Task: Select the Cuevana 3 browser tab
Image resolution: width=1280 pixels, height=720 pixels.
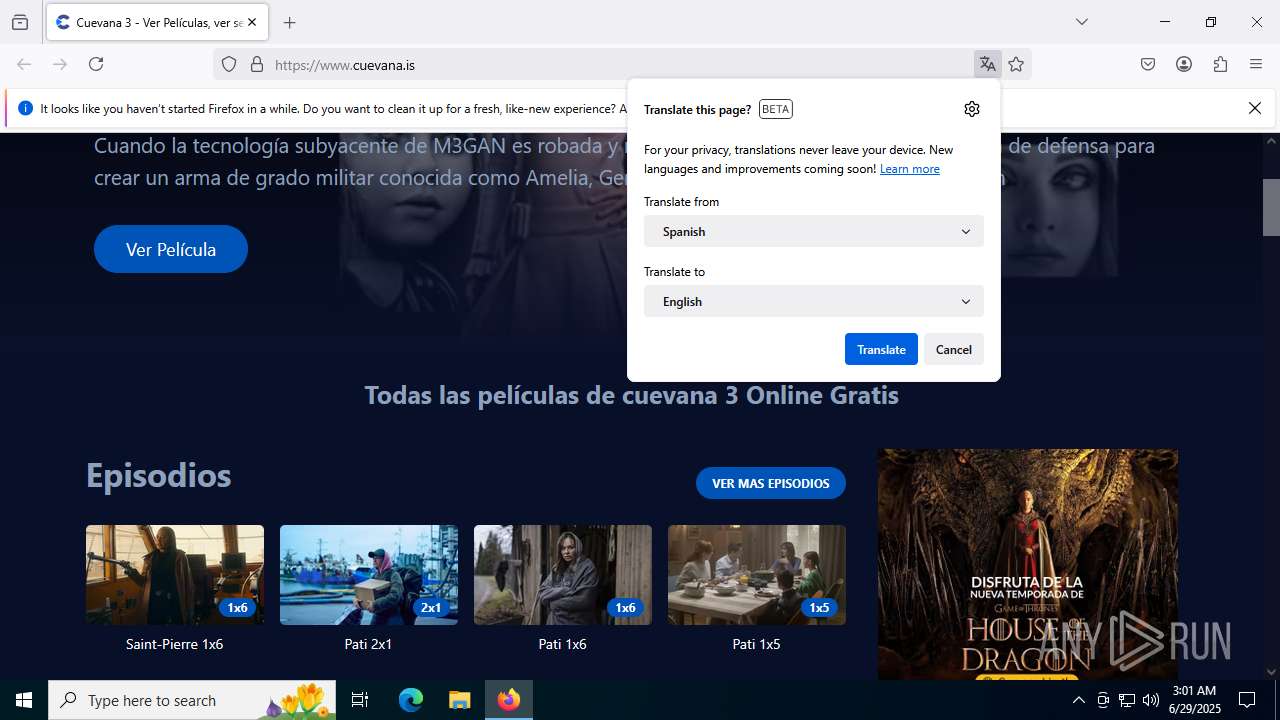Action: (x=156, y=22)
